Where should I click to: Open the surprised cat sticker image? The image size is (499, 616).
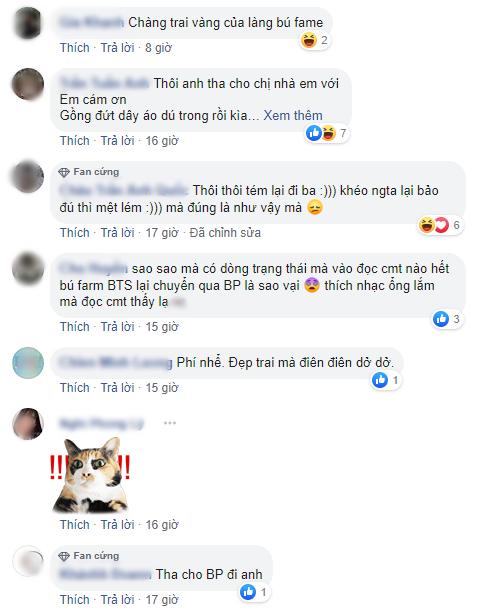pyautogui.click(x=90, y=475)
